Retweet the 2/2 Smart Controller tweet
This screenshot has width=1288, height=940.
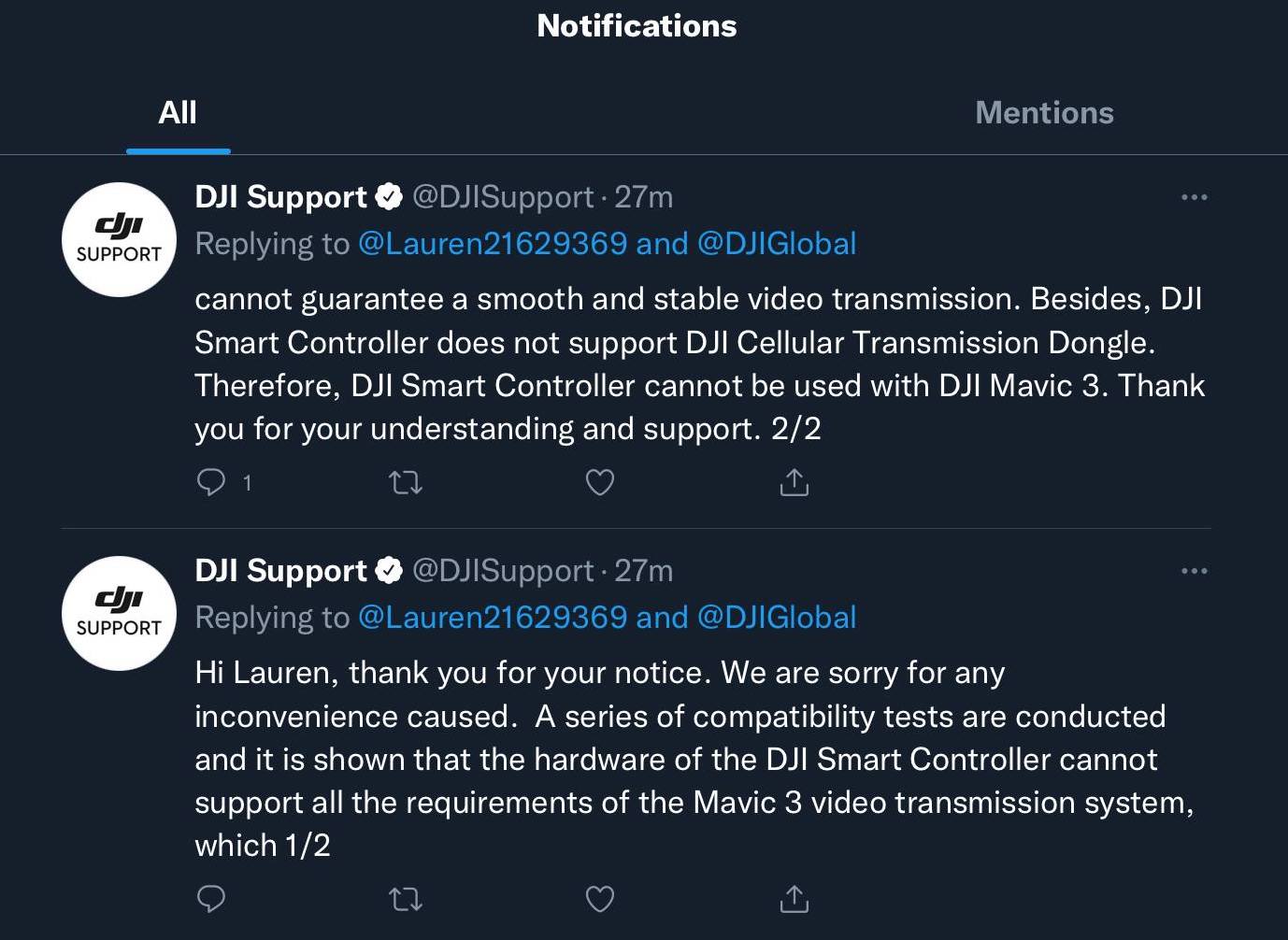pos(405,482)
